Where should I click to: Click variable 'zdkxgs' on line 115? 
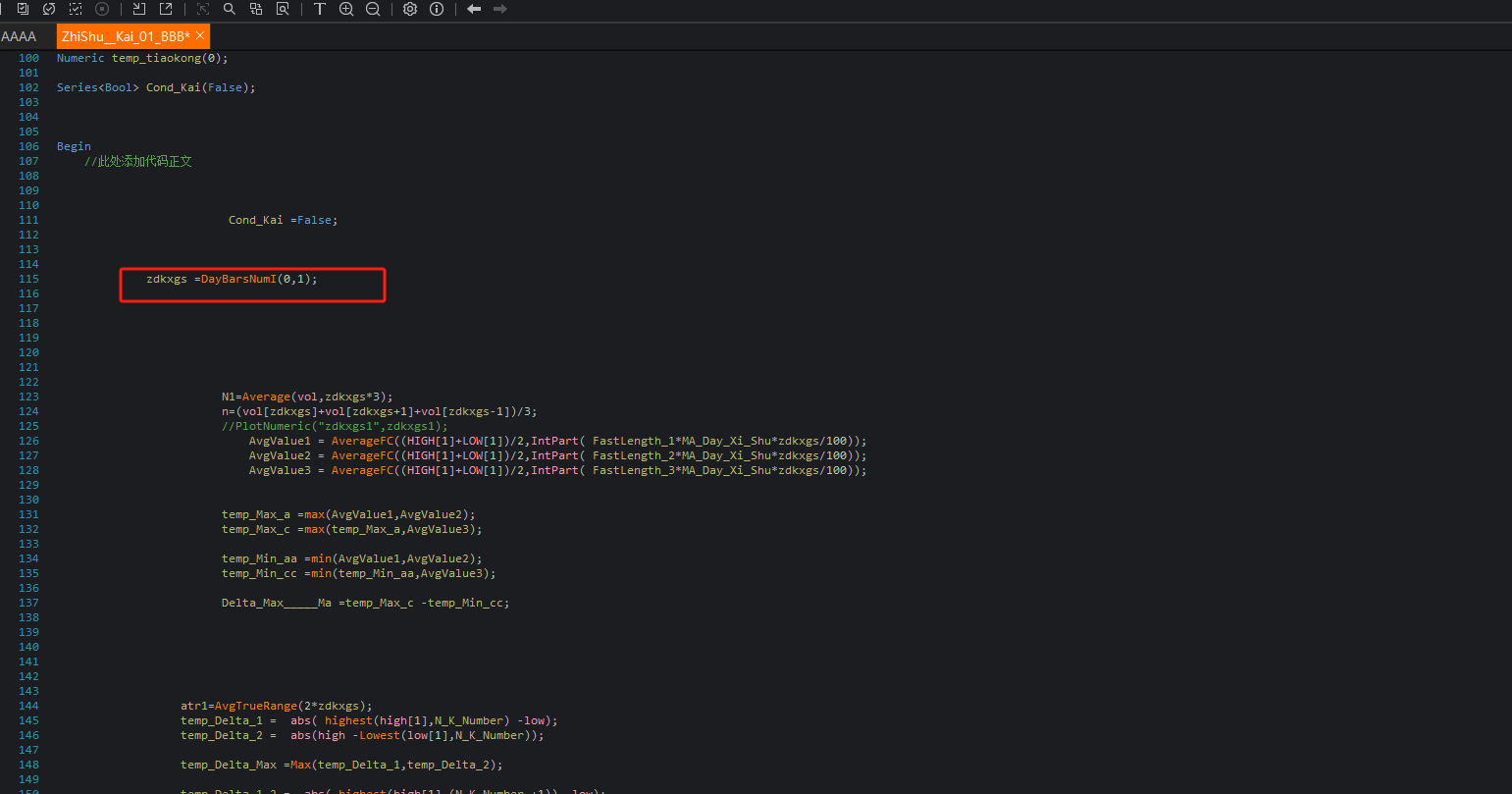coord(167,279)
